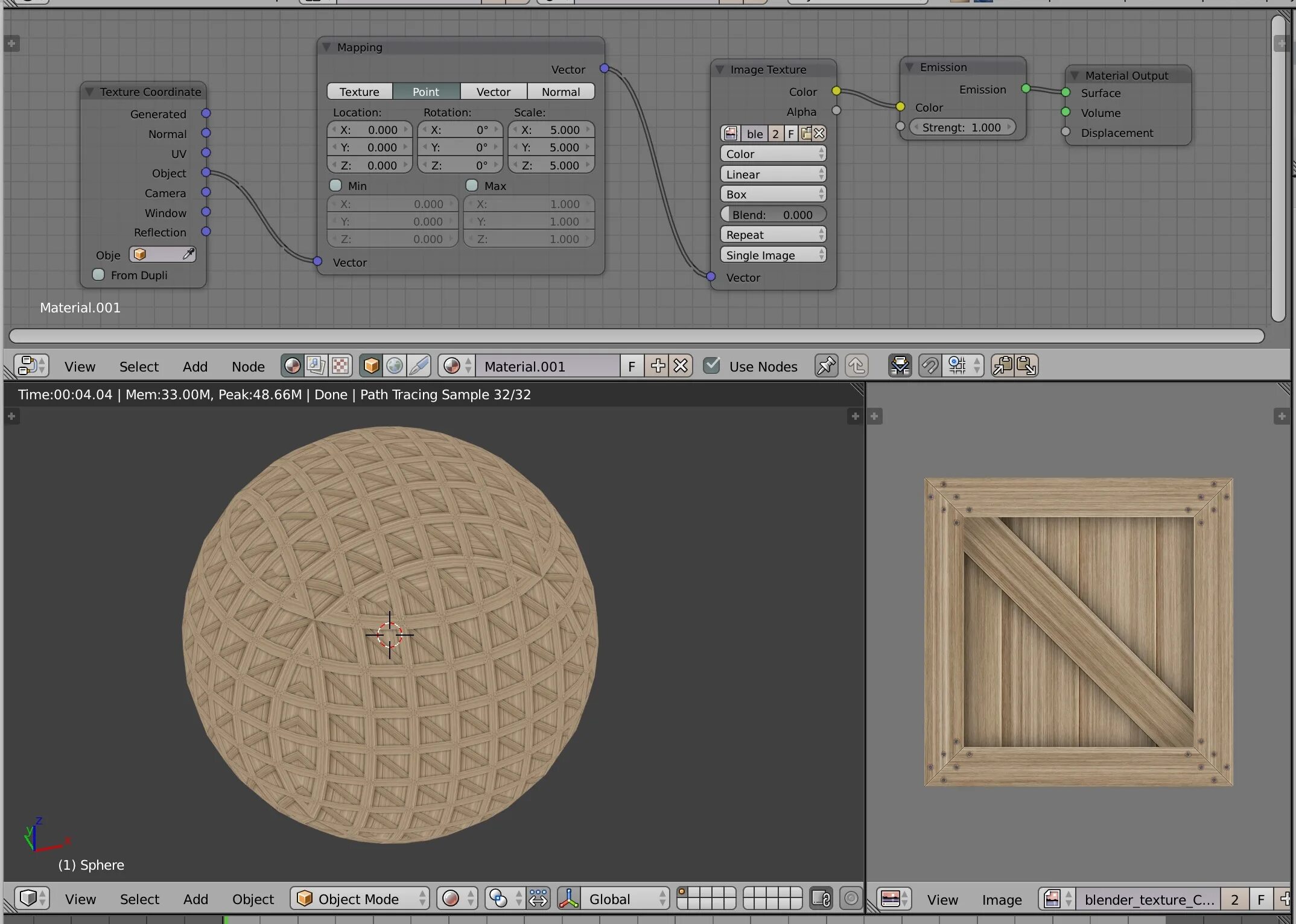Screen dimensions: 1296x924
Task: Select the shader nodes tree type icon
Action: click(x=293, y=365)
